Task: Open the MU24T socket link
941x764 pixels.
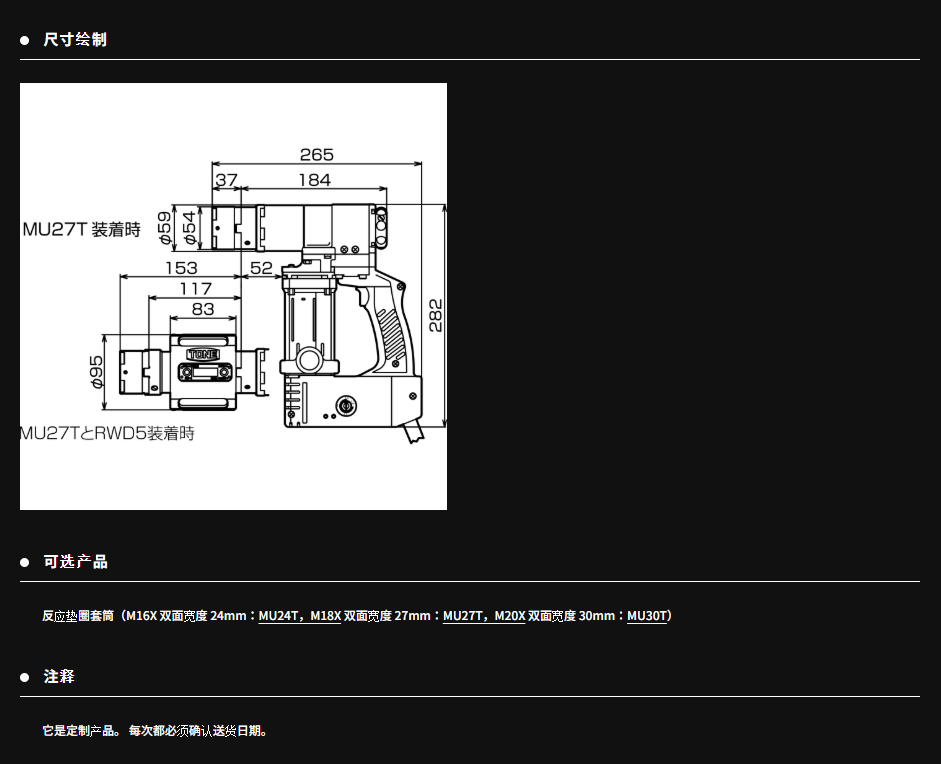Action: tap(279, 616)
